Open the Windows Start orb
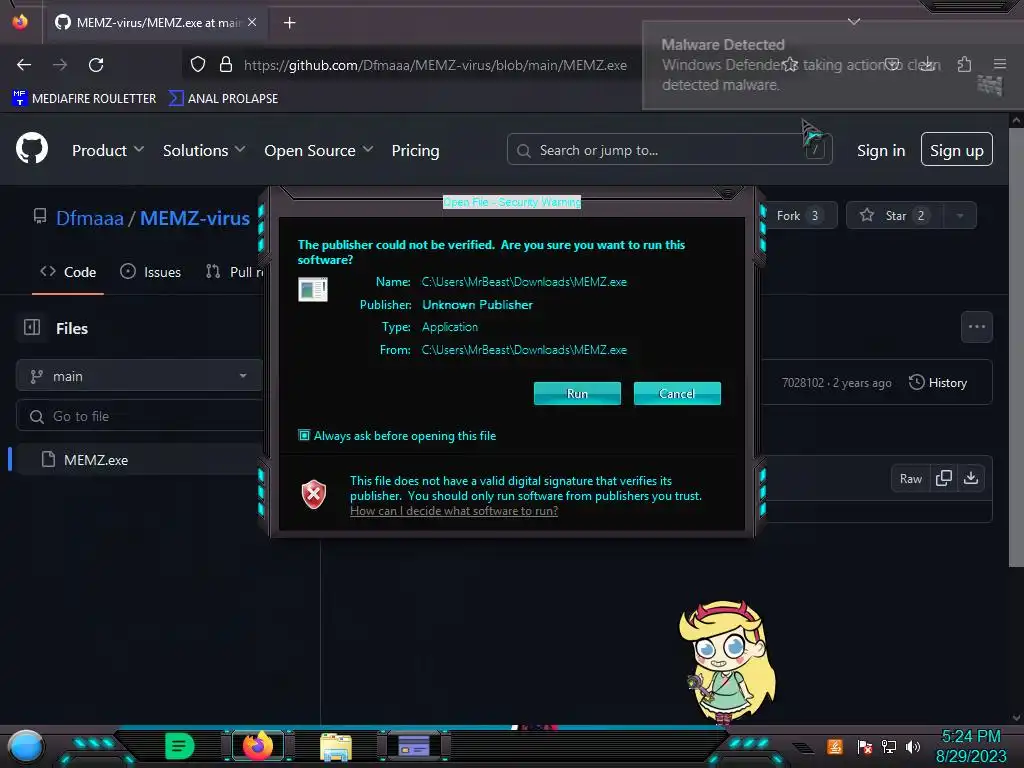The width and height of the screenshot is (1024, 768). (x=25, y=746)
